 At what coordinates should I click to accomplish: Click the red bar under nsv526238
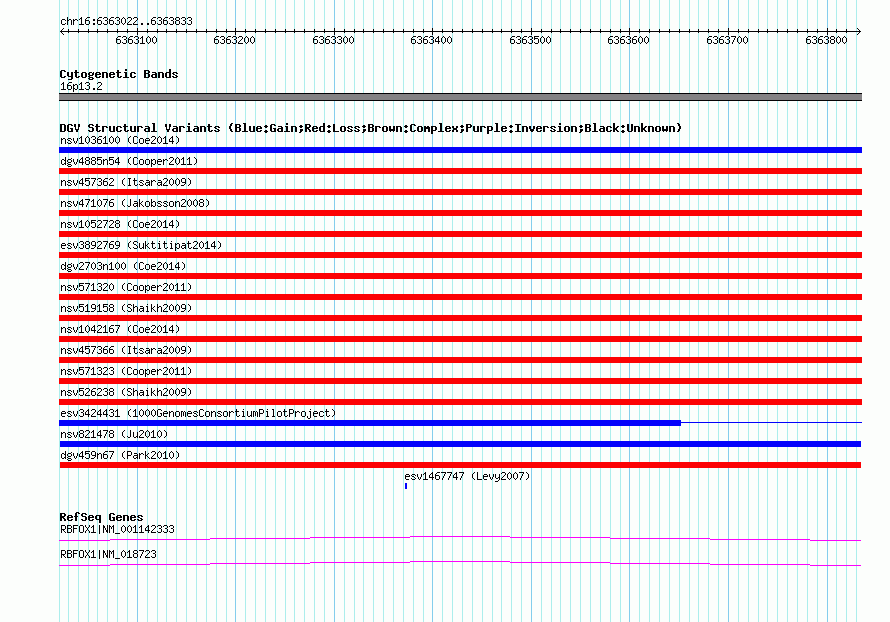click(460, 402)
